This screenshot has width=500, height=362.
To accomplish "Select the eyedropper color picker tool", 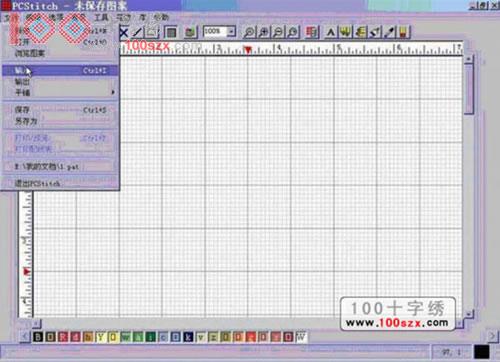I will 390,32.
